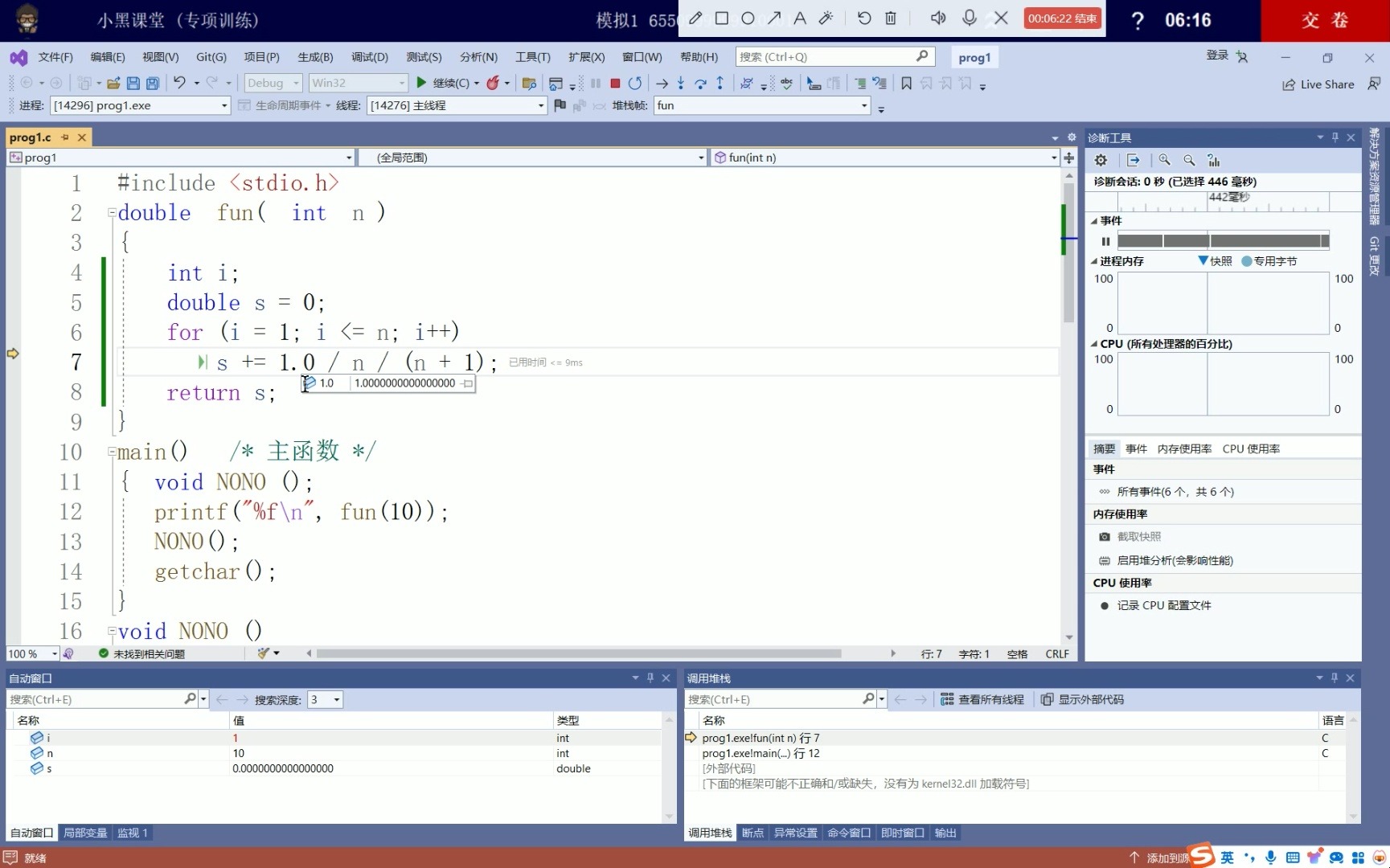Viewport: 1390px width, 868px height.
Task: Click the Show Next Statement arrow
Action: 662,83
